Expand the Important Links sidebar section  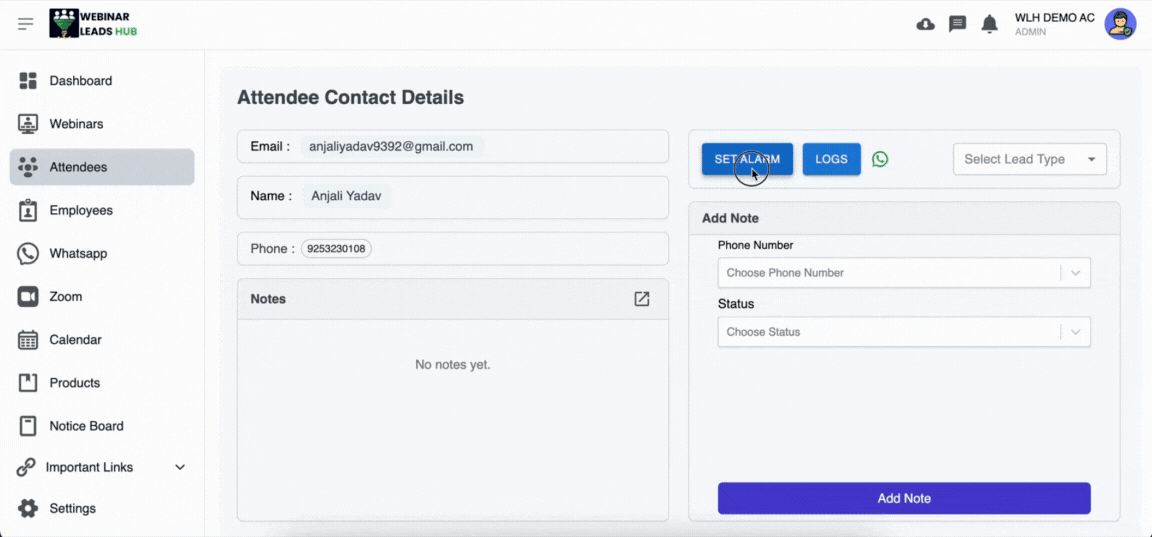pos(102,467)
